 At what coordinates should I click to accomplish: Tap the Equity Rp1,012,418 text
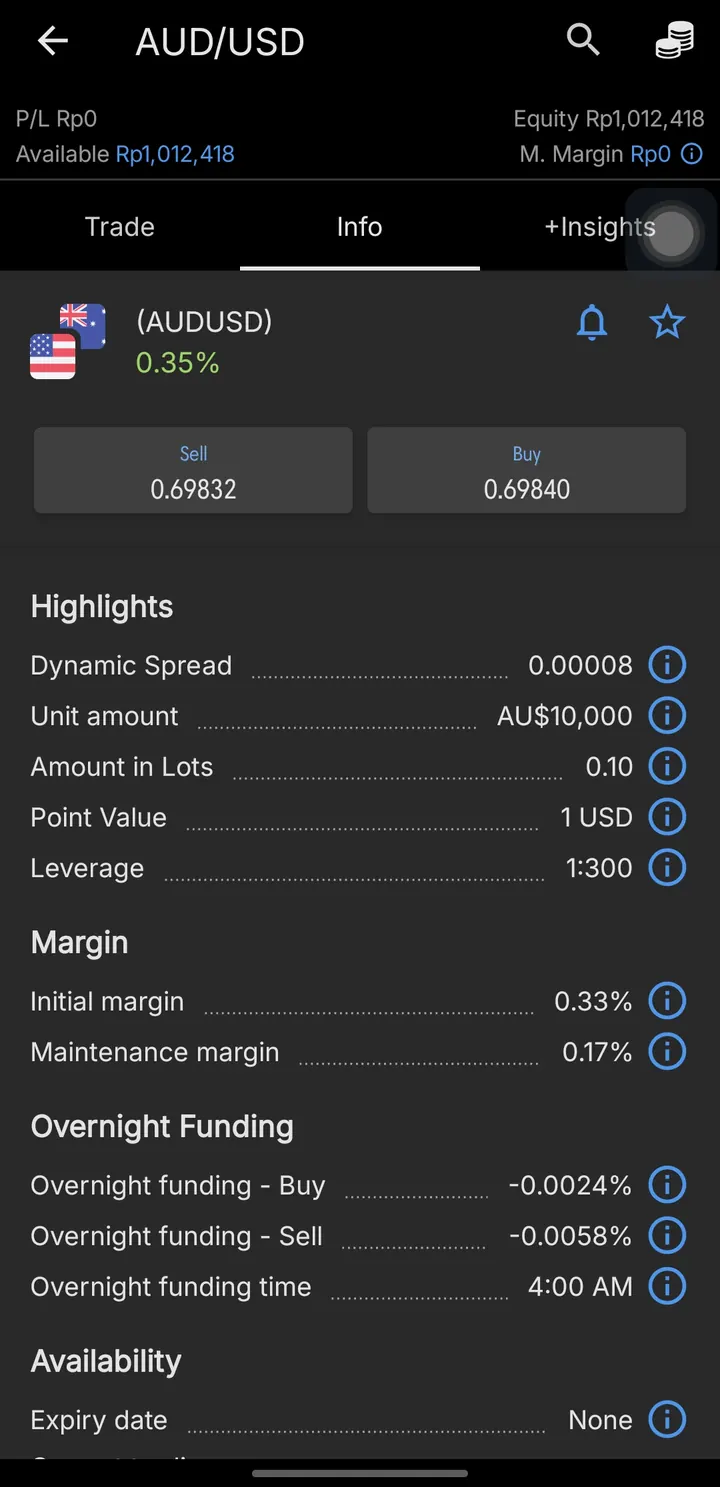point(609,119)
